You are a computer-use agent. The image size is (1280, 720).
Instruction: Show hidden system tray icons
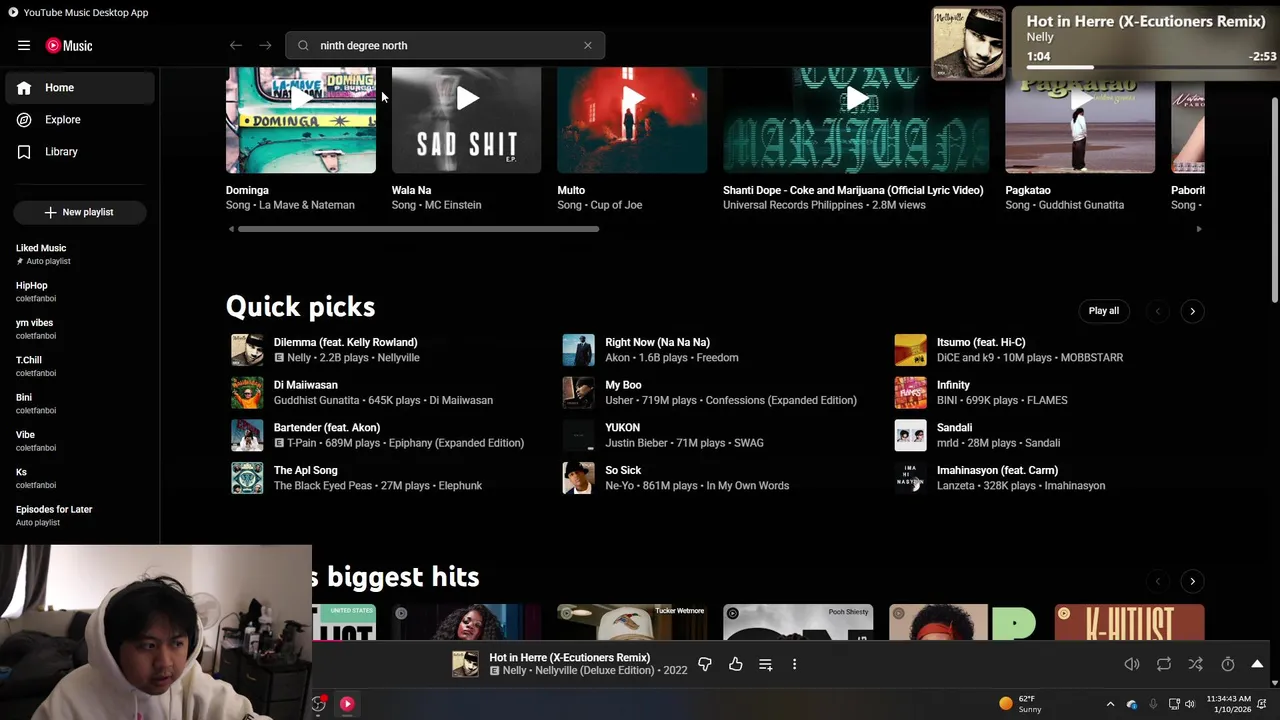pyautogui.click(x=1110, y=704)
